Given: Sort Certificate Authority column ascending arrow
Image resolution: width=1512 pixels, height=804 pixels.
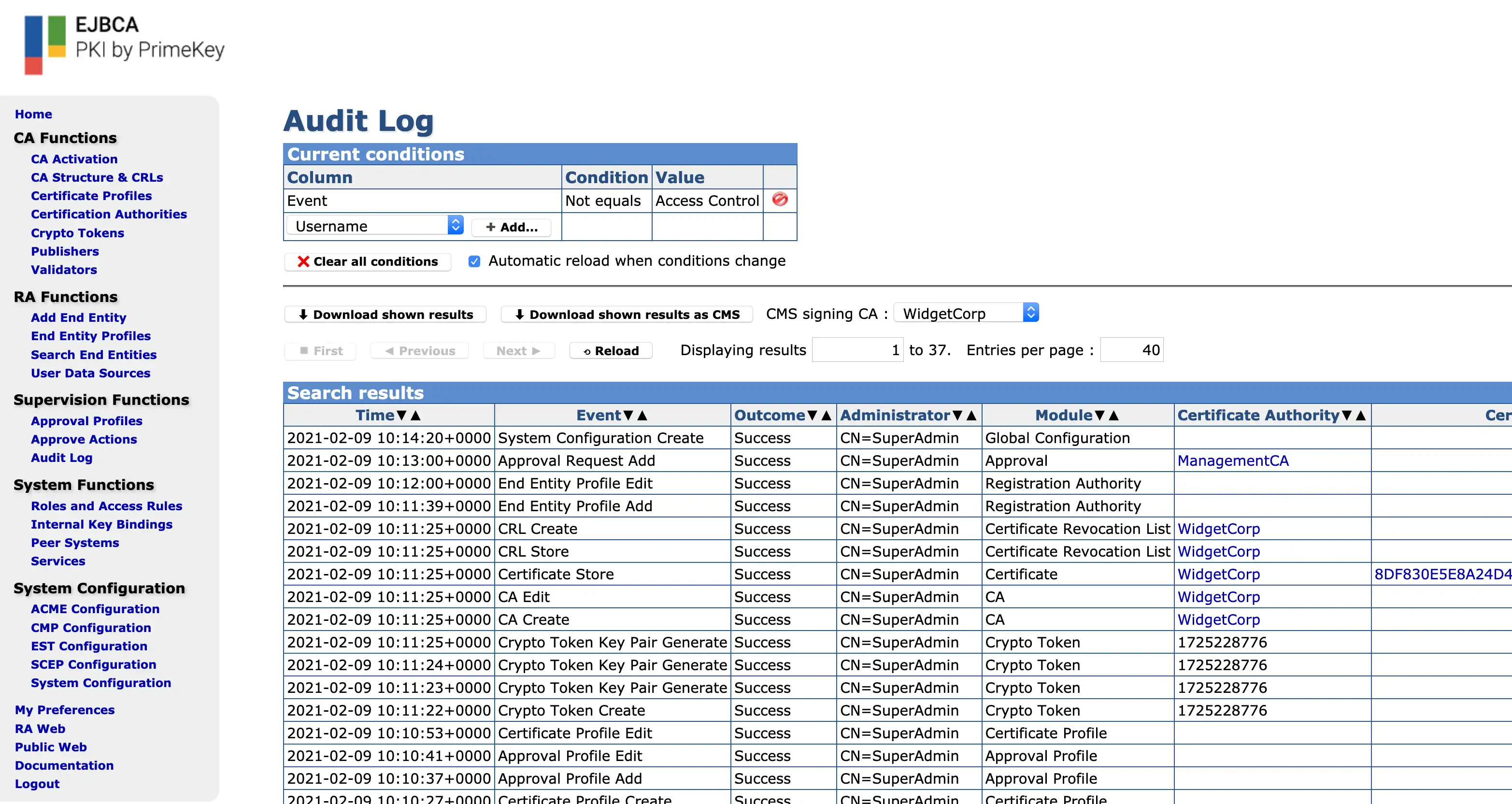Looking at the screenshot, I should coord(1361,415).
